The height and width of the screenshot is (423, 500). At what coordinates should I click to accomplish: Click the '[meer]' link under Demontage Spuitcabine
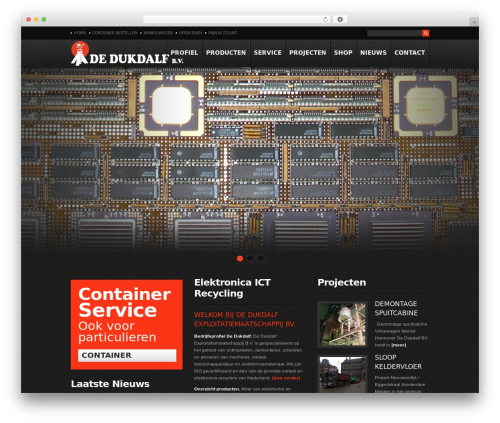point(399,345)
